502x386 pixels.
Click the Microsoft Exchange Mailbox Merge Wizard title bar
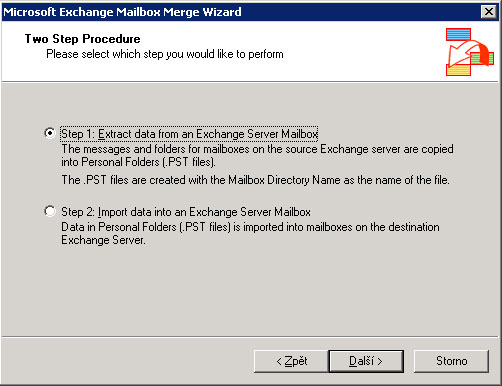point(240,12)
